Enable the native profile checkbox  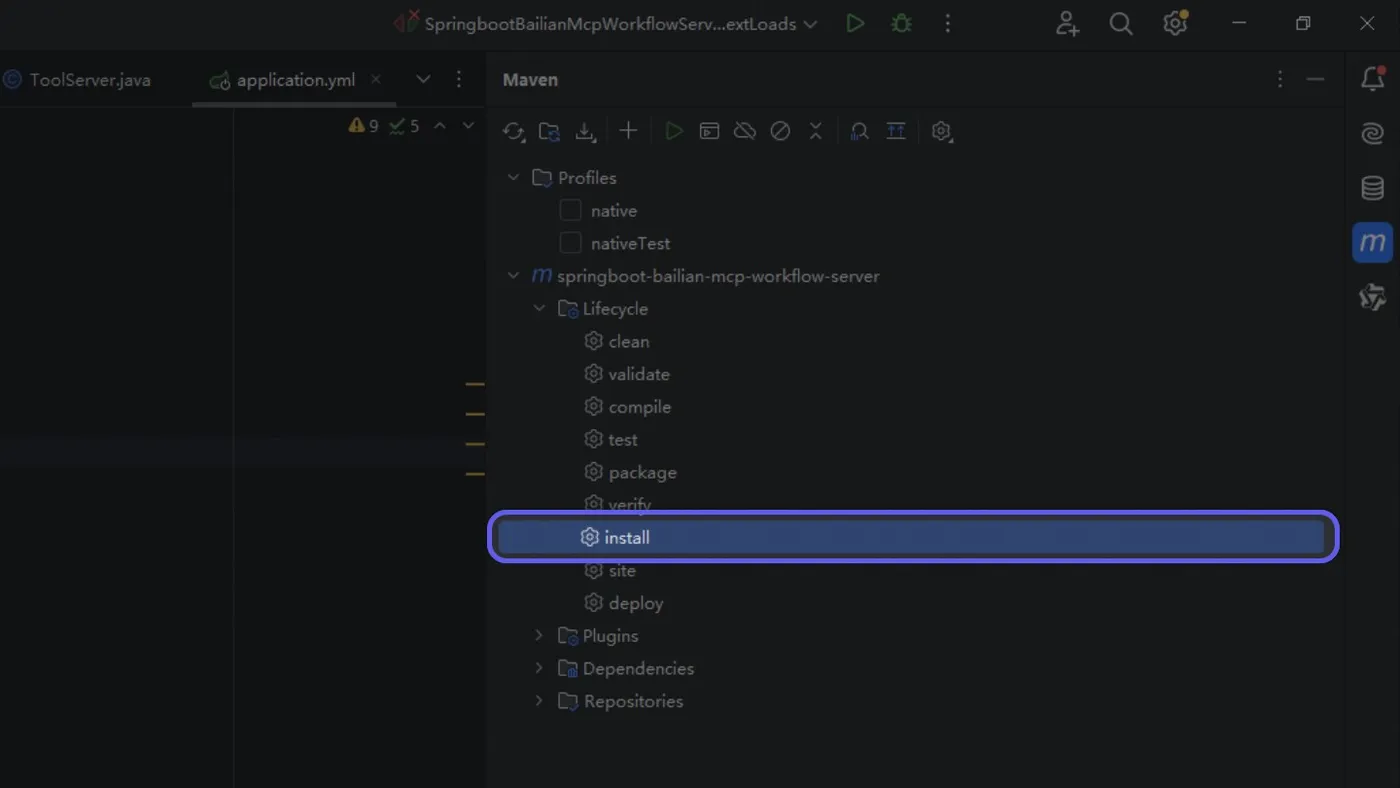coord(570,210)
